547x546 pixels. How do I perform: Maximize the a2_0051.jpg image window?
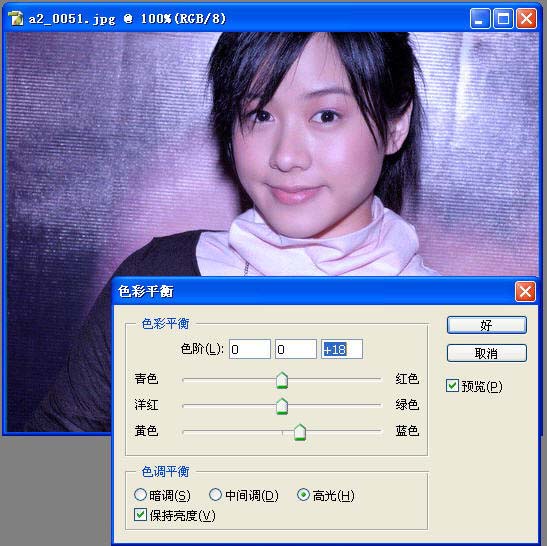click(503, 18)
